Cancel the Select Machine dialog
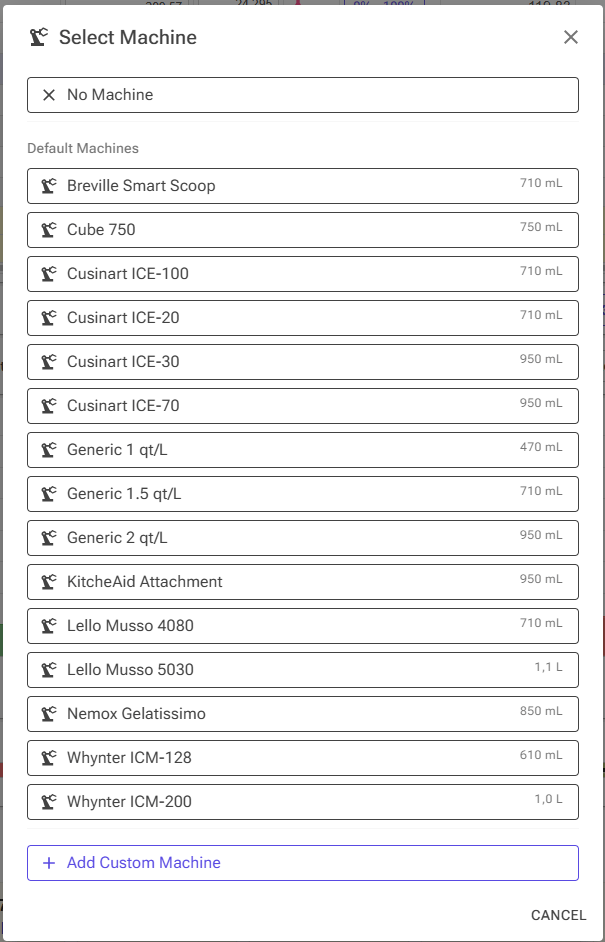 558,915
